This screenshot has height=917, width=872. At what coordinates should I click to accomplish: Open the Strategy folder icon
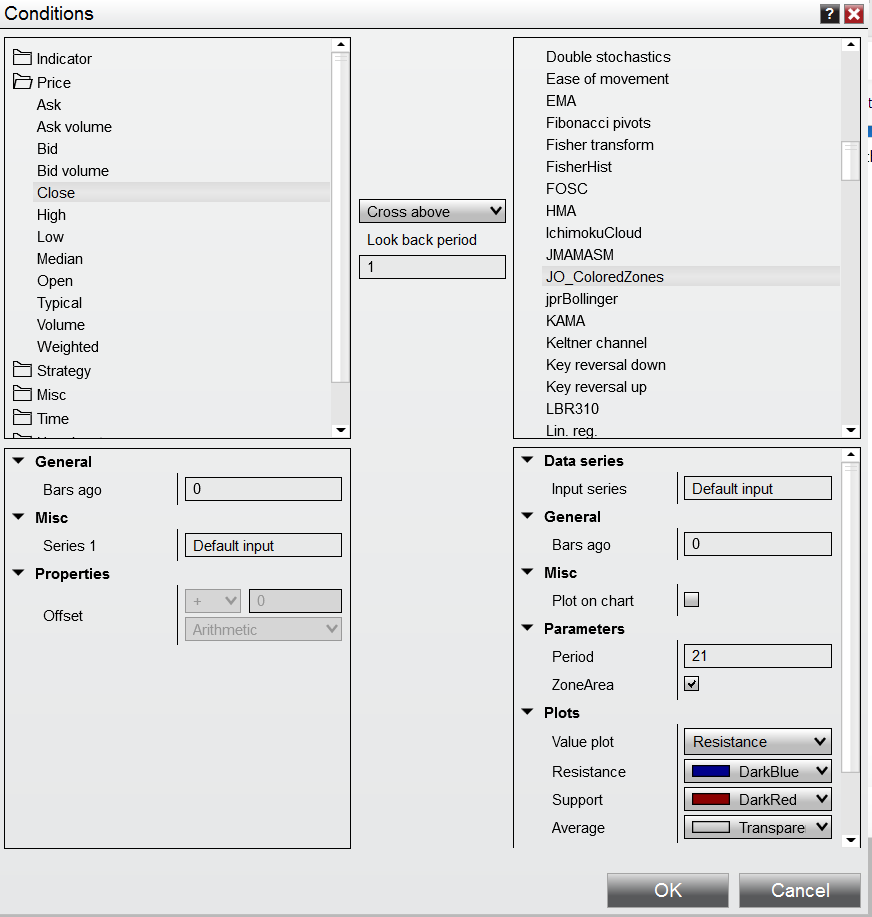pyautogui.click(x=22, y=370)
